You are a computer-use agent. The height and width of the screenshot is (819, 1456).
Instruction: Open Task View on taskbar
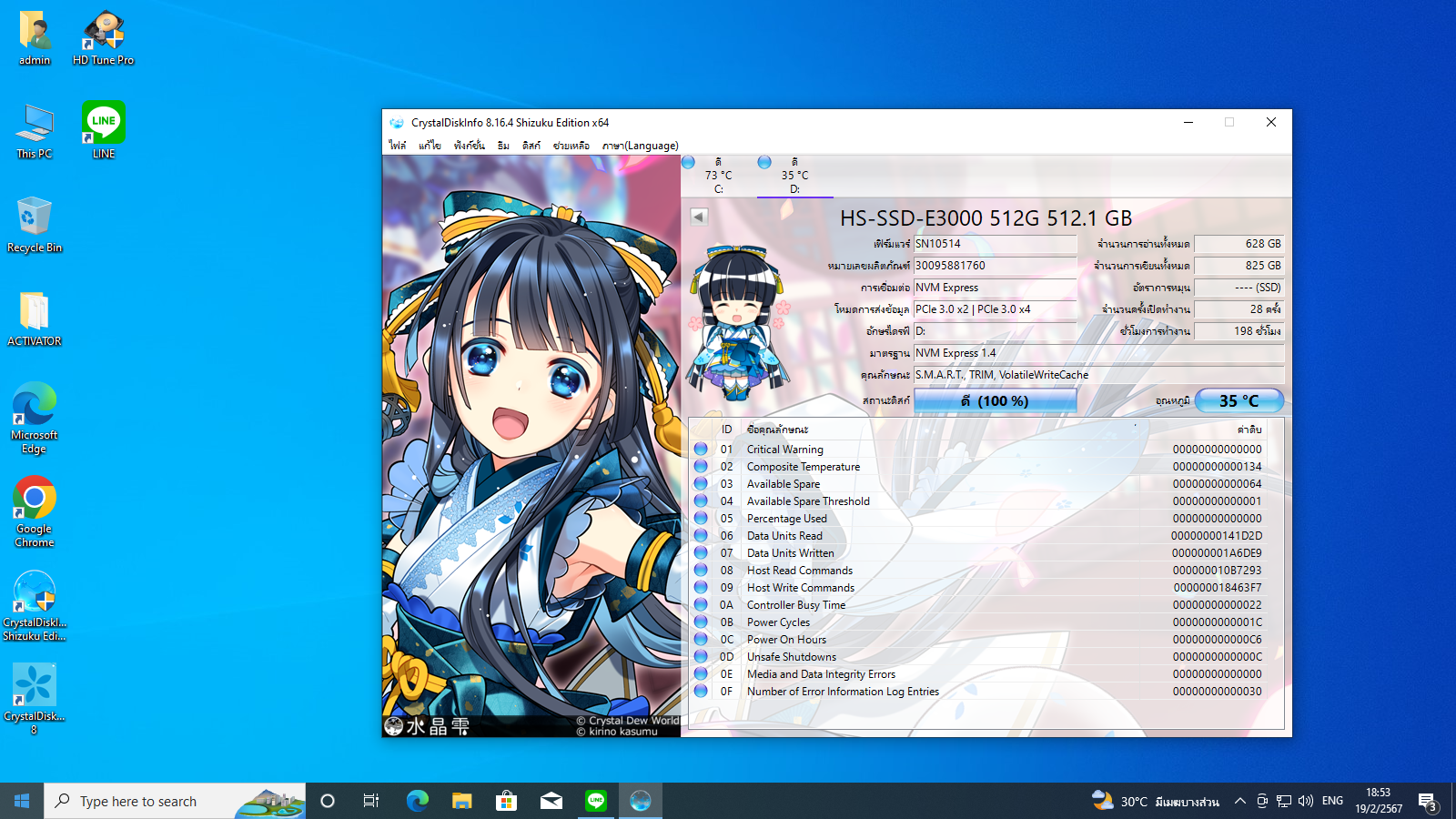pos(371,801)
